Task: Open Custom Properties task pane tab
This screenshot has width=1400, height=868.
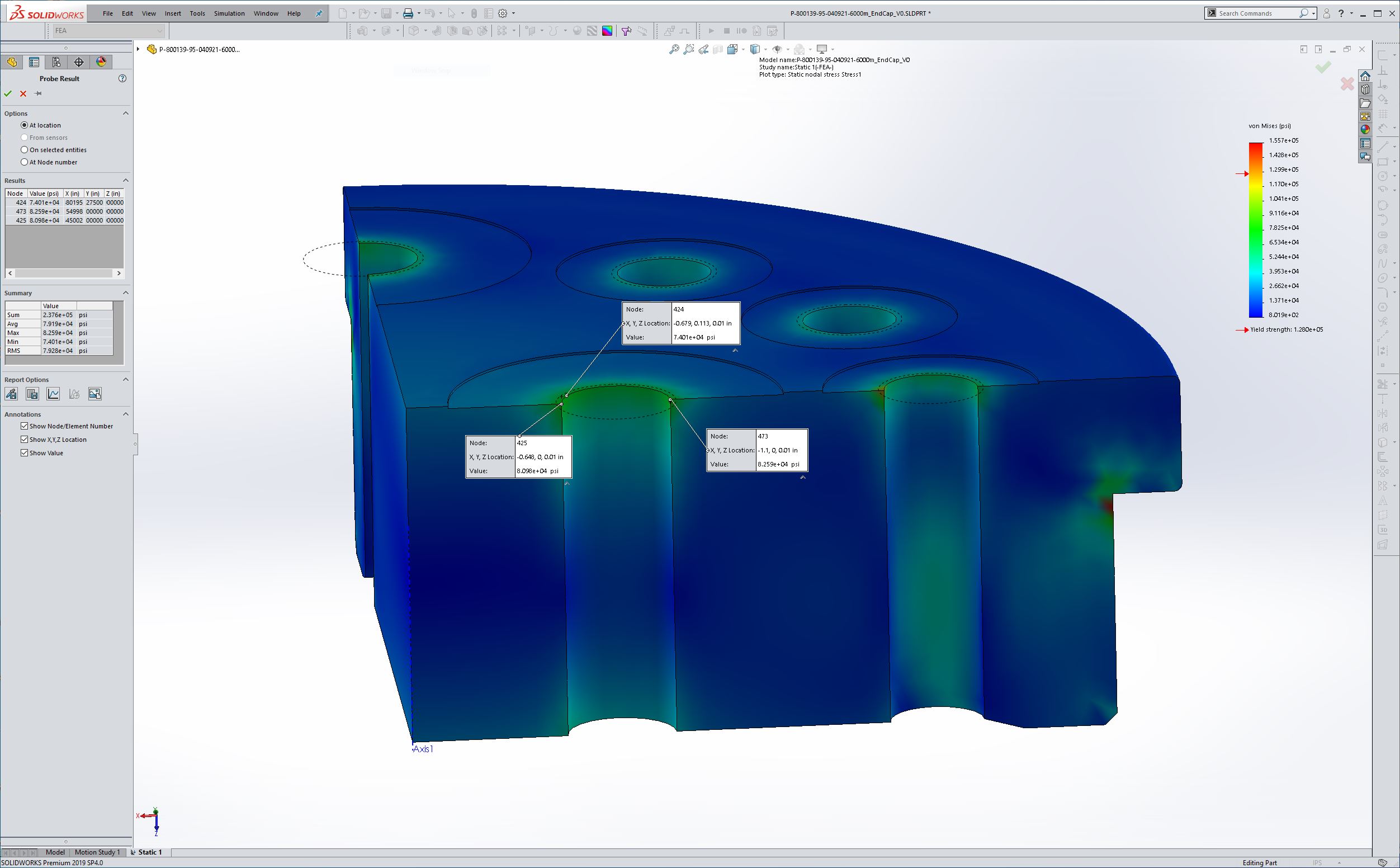Action: pyautogui.click(x=1365, y=144)
